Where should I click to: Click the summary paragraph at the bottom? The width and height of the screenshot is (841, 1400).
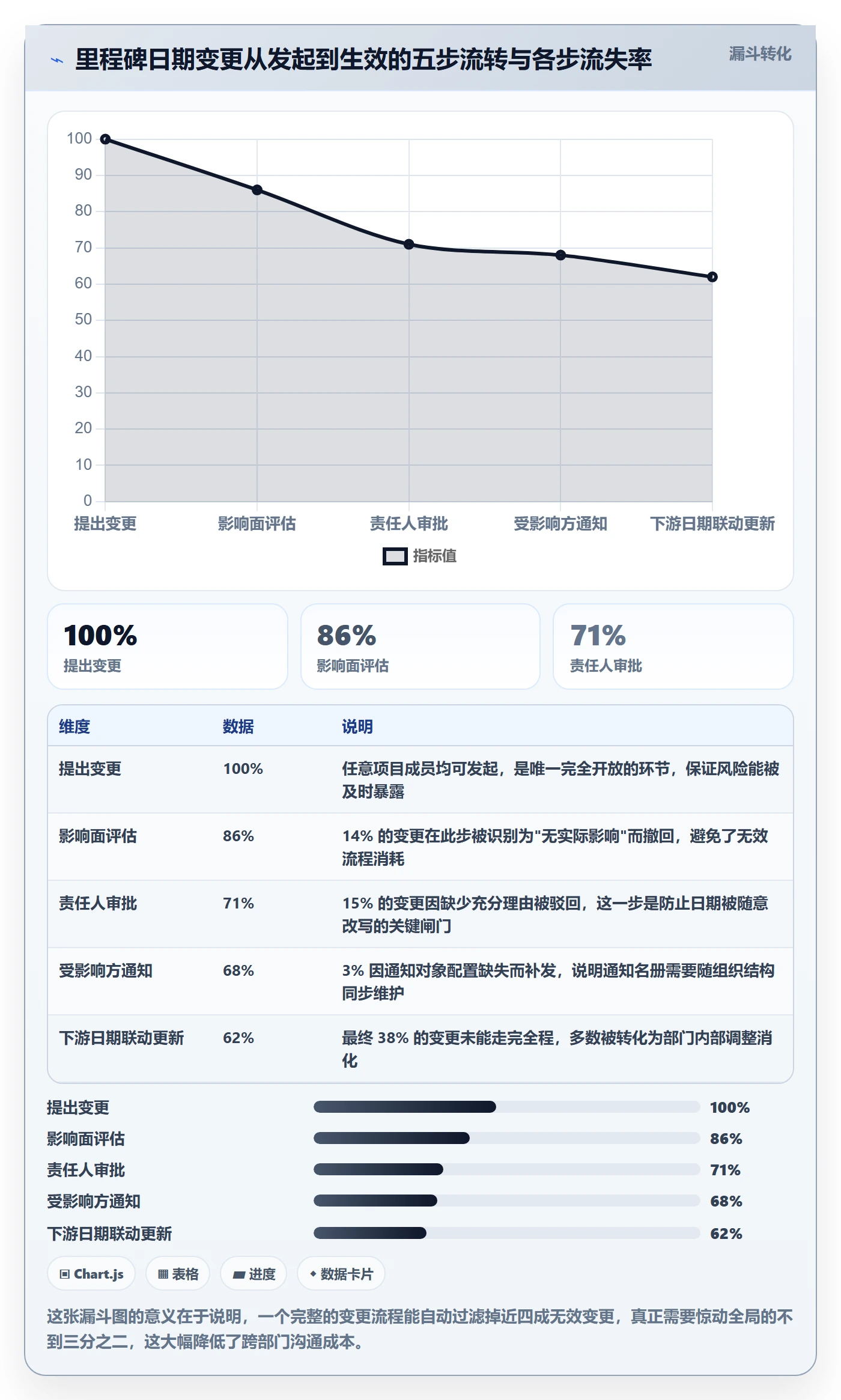point(420,1329)
